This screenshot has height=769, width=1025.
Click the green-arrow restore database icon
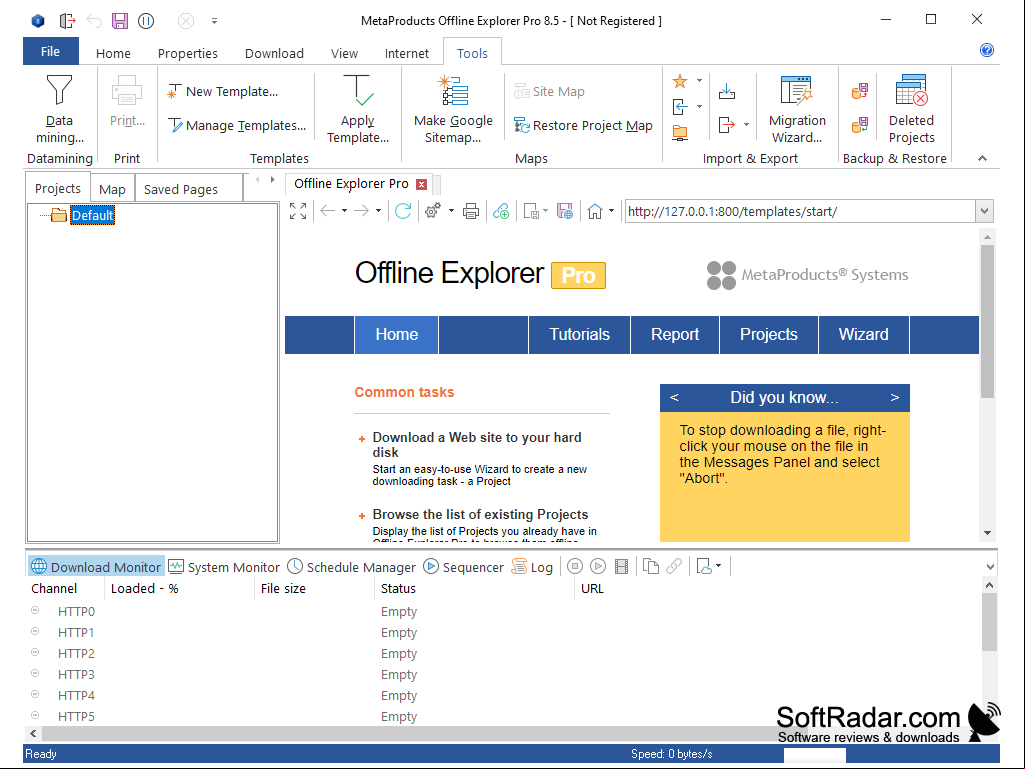[860, 124]
